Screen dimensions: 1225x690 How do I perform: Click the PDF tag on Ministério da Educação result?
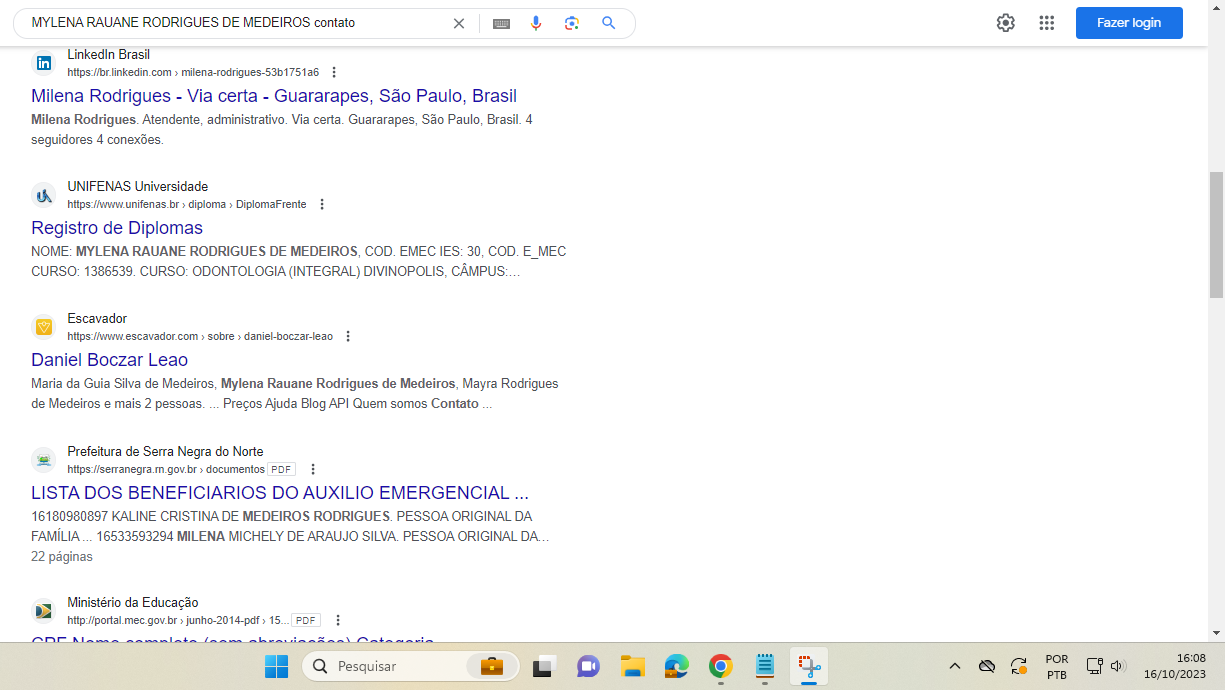(306, 620)
